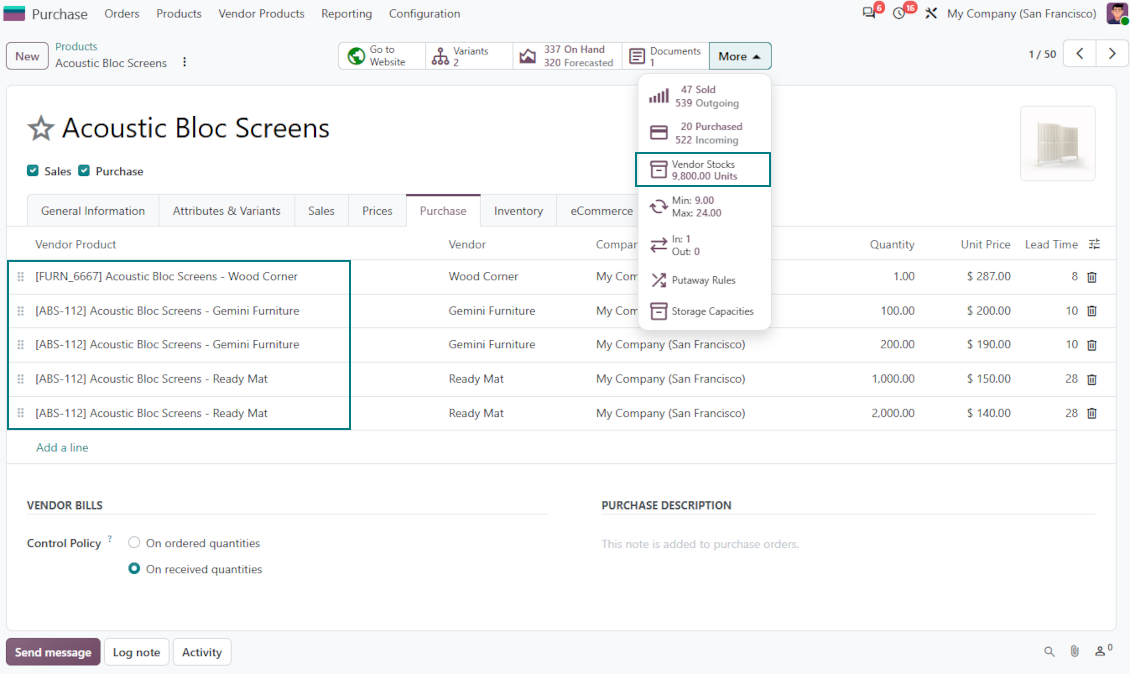The width and height of the screenshot is (1130, 674).
Task: Collapse the More dropdown
Action: pos(739,56)
